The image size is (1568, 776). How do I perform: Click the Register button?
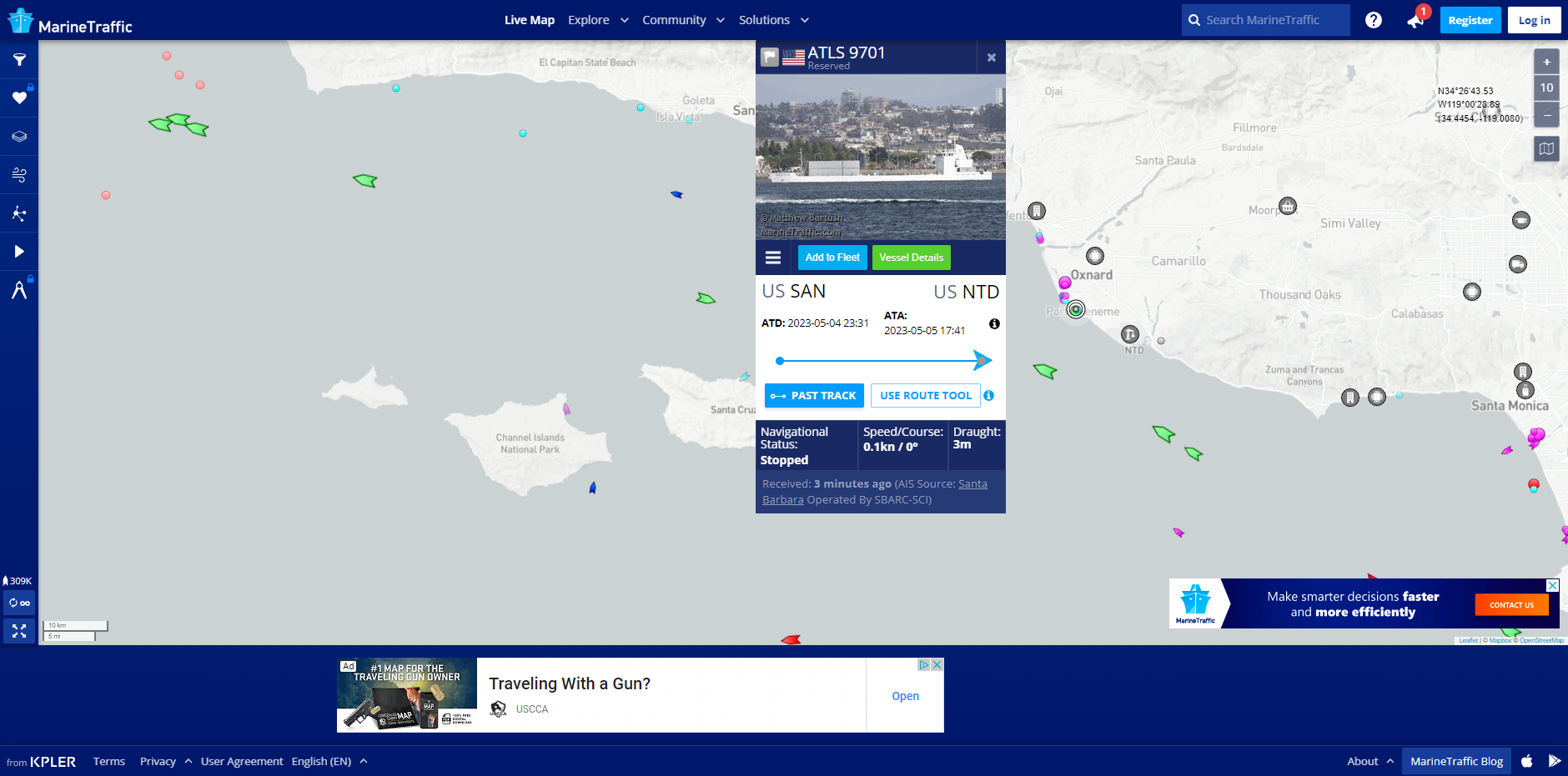coord(1470,20)
